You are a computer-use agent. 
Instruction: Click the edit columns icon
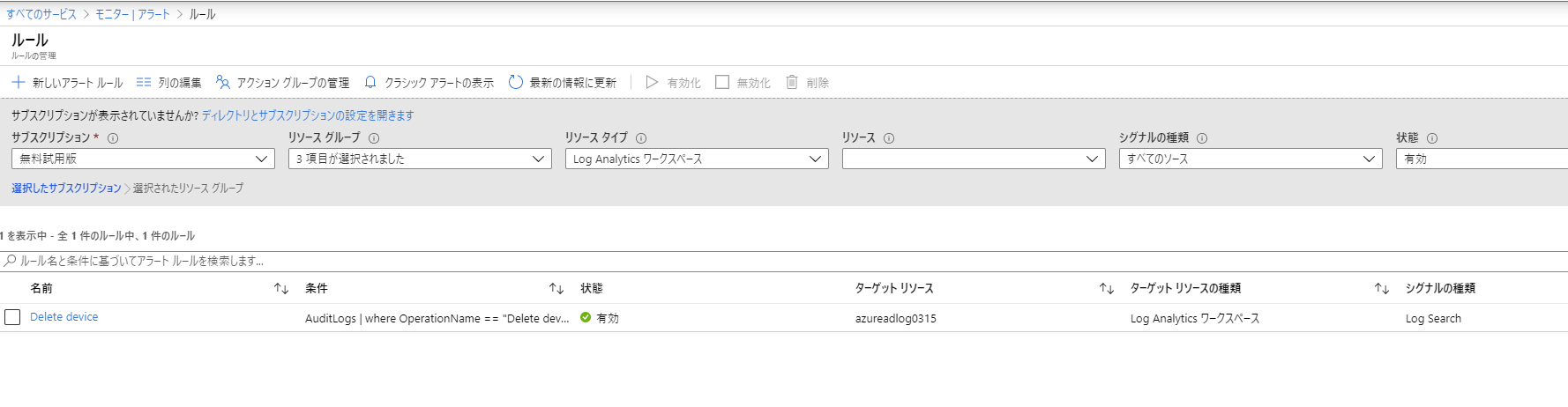pos(144,82)
